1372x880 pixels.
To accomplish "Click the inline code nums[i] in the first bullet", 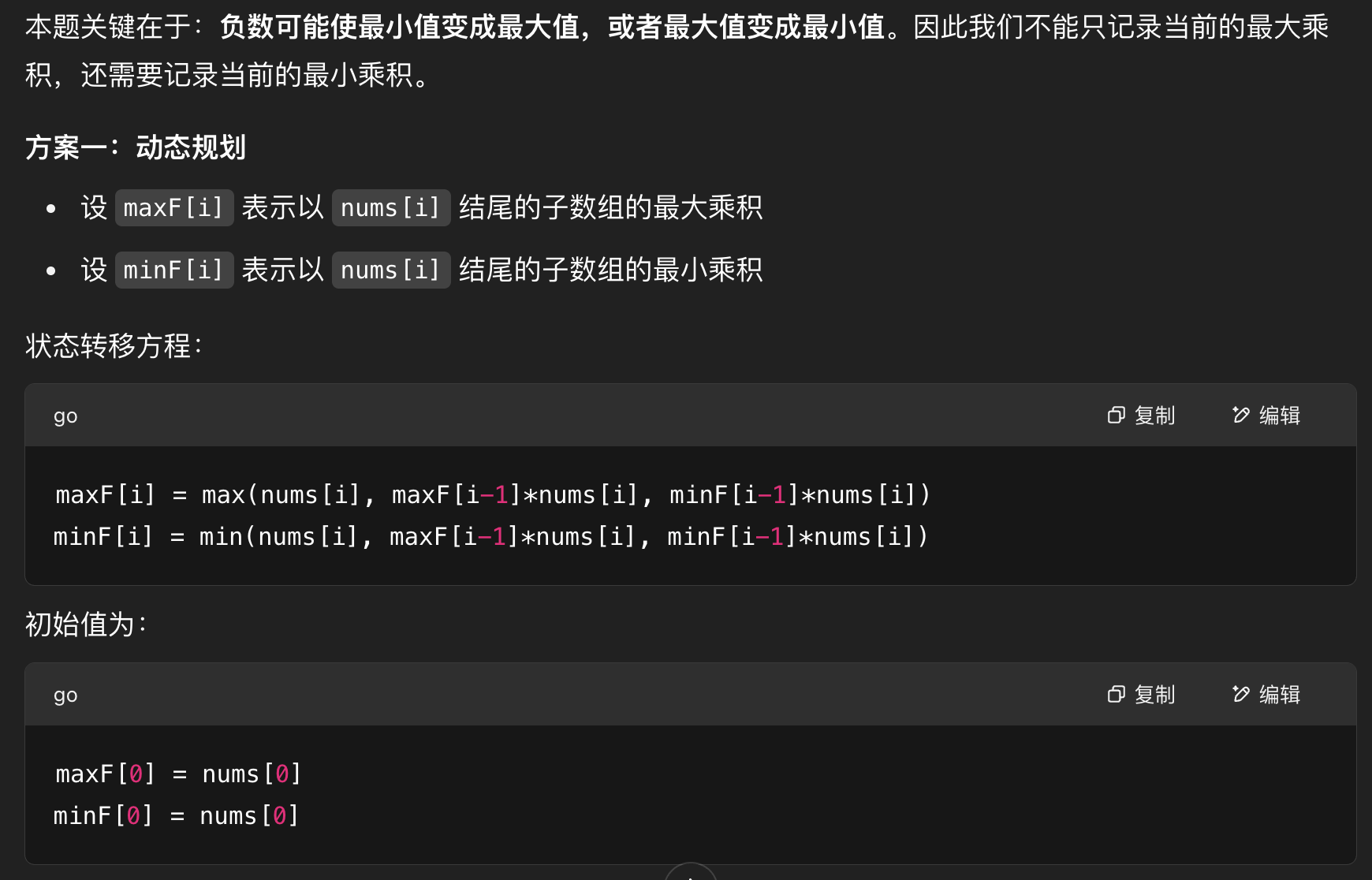I will click(x=390, y=207).
